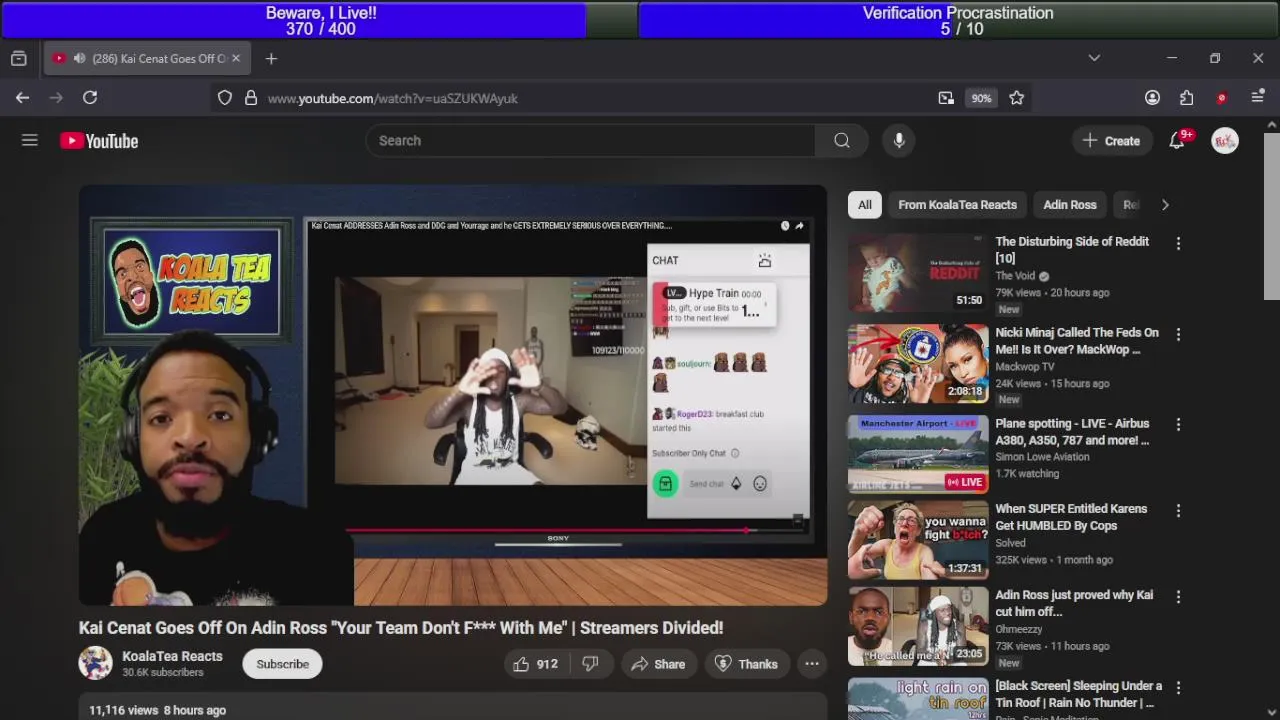Image resolution: width=1280 pixels, height=720 pixels.
Task: Click the search magnifier button
Action: tap(842, 141)
